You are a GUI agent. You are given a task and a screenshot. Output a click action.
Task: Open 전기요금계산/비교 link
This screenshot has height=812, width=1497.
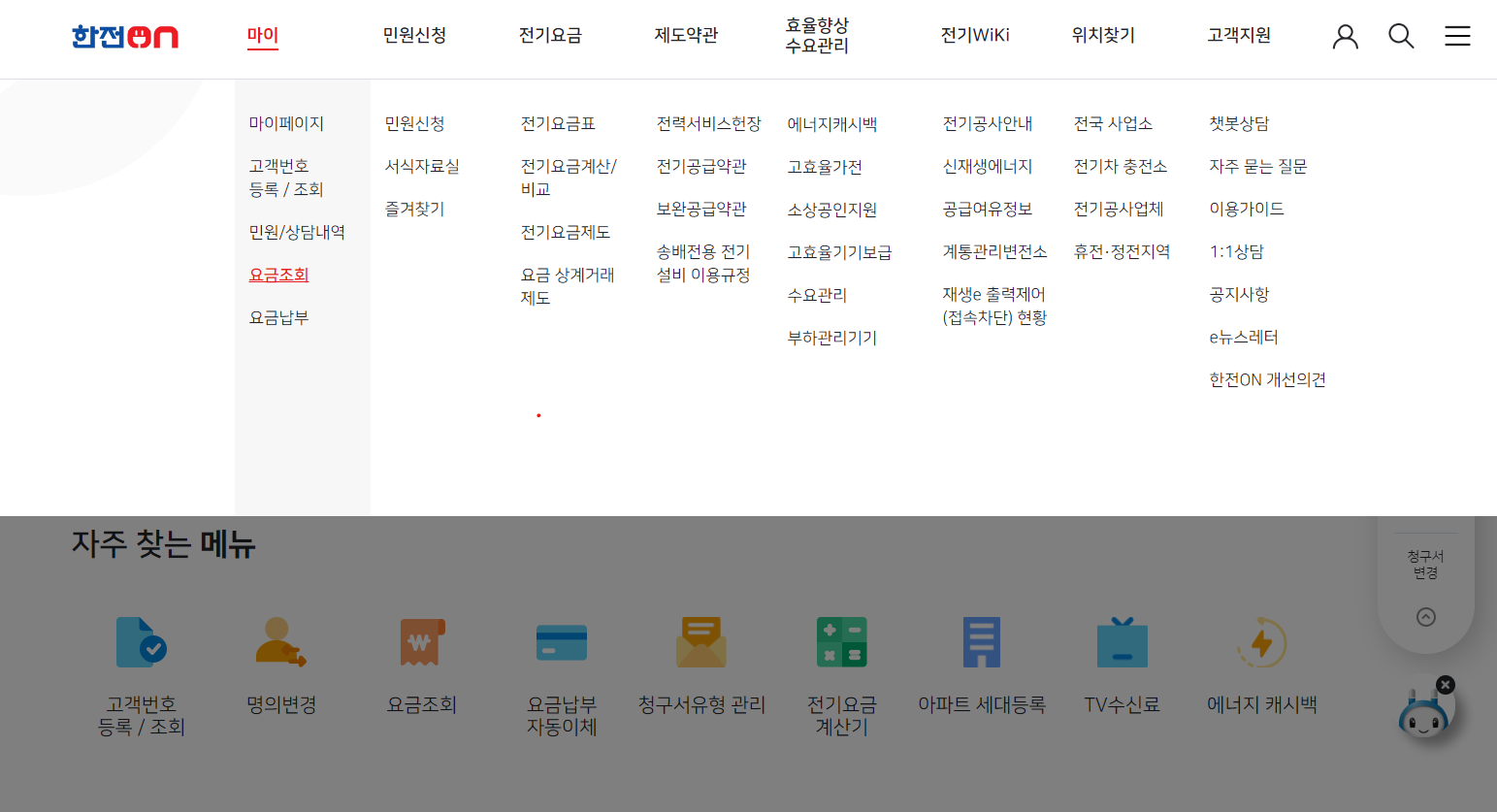(x=569, y=179)
